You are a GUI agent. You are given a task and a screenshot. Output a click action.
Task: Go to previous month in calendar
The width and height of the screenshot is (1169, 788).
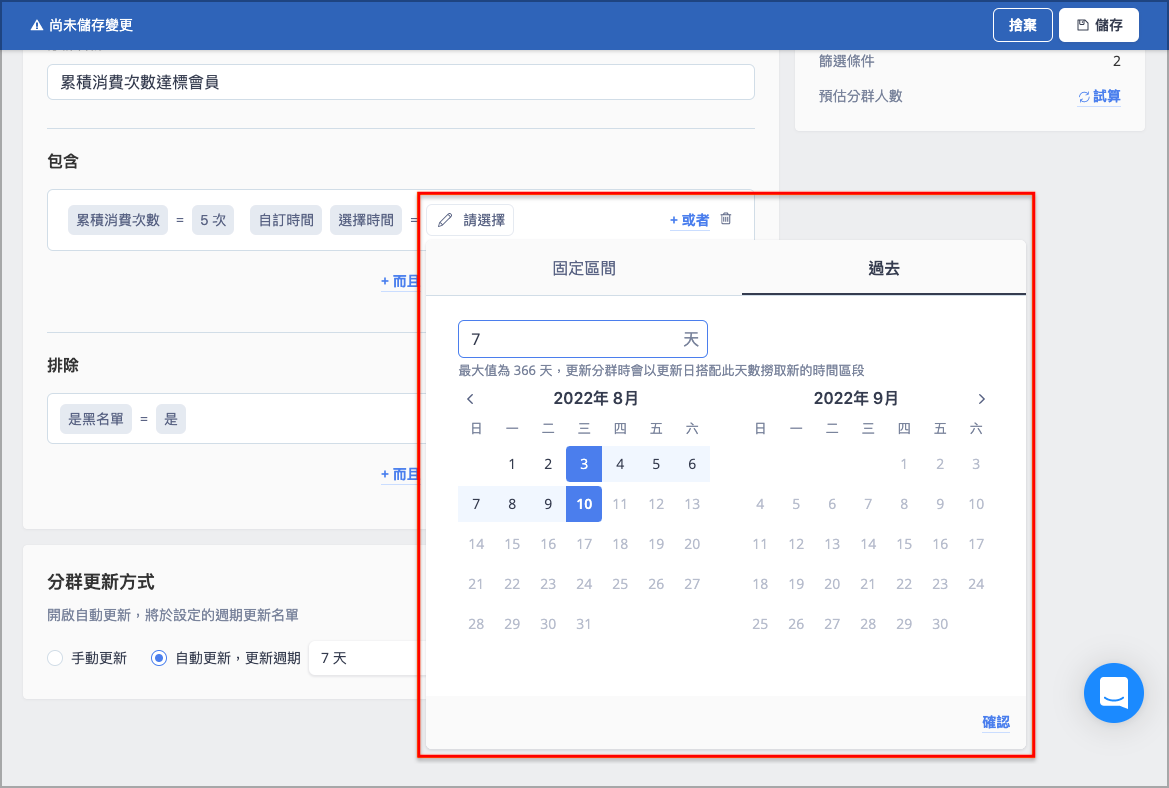[470, 399]
